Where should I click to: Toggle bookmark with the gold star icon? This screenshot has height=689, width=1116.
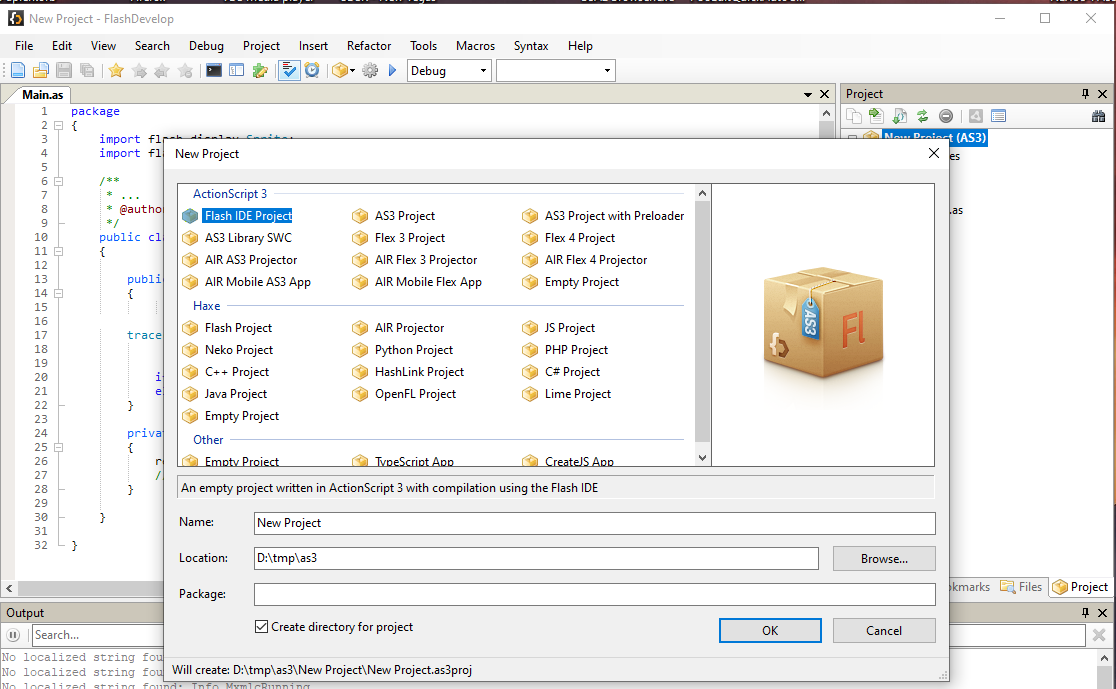pyautogui.click(x=116, y=70)
